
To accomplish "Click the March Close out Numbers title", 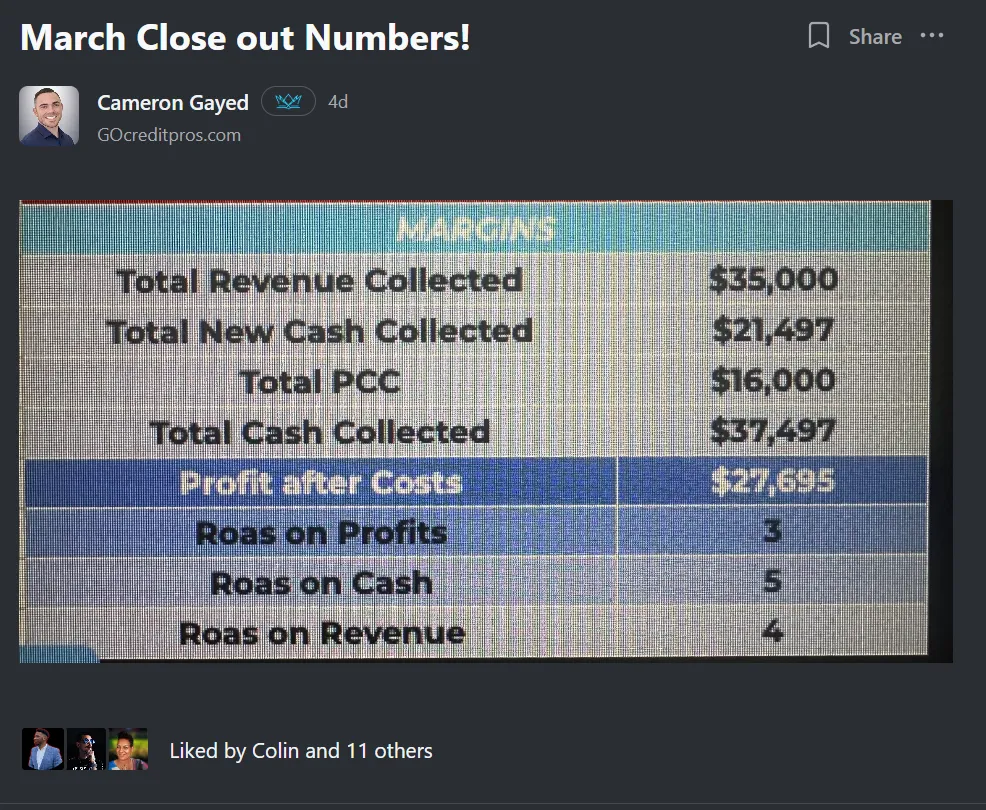I will (x=245, y=37).
